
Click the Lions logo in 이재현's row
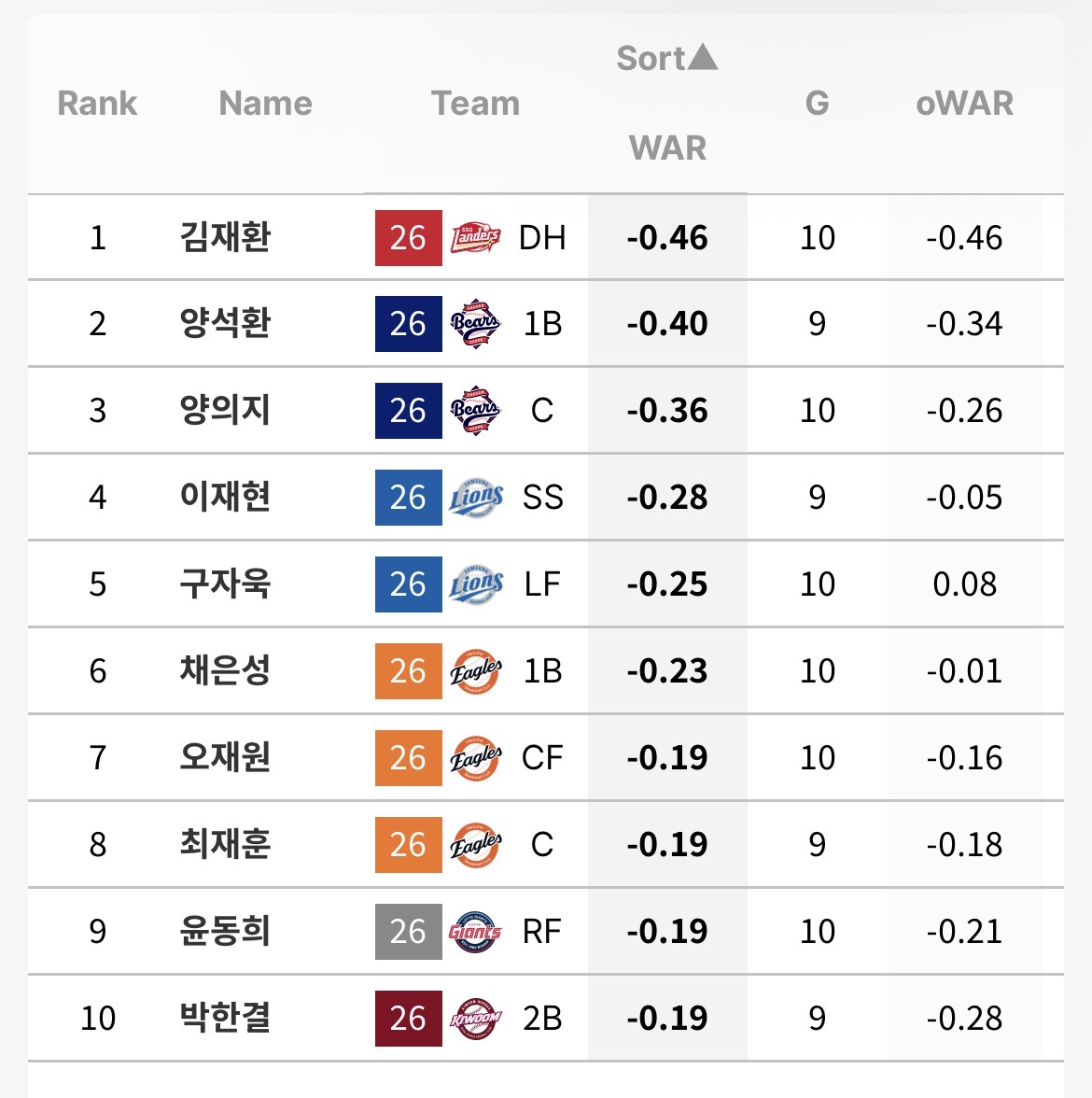click(475, 497)
